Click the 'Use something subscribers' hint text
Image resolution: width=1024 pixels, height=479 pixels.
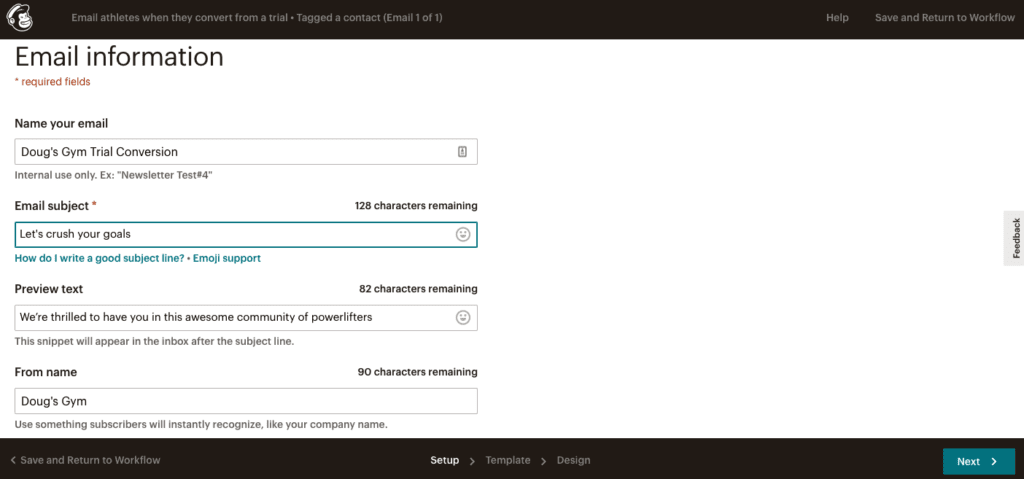coord(201,425)
